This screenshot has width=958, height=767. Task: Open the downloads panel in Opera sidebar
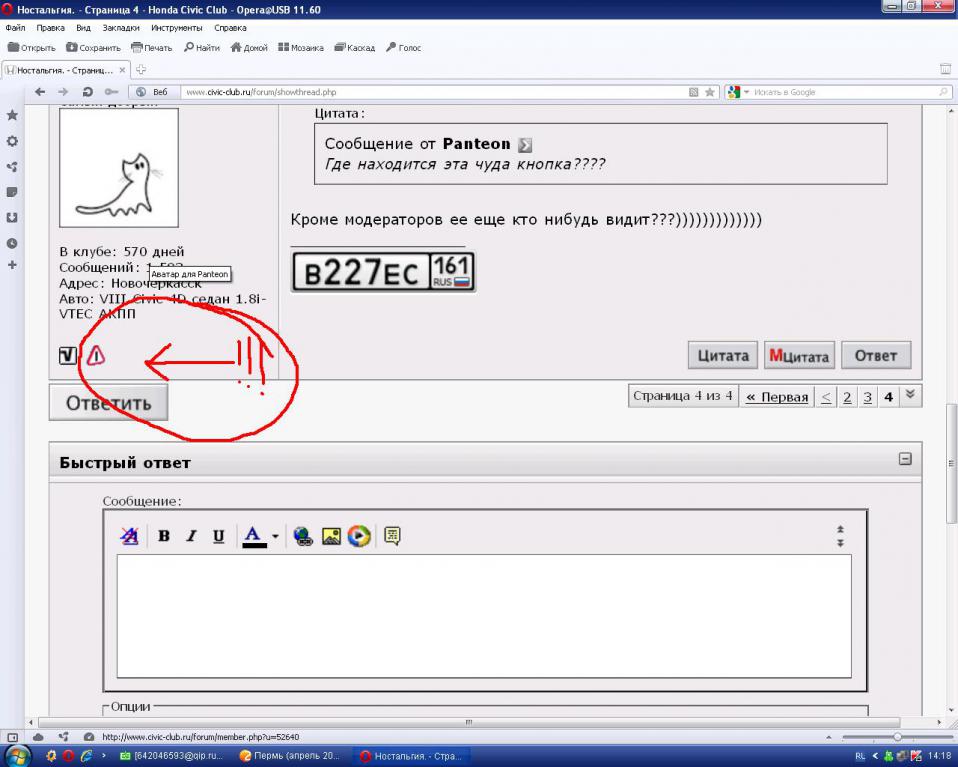12,217
